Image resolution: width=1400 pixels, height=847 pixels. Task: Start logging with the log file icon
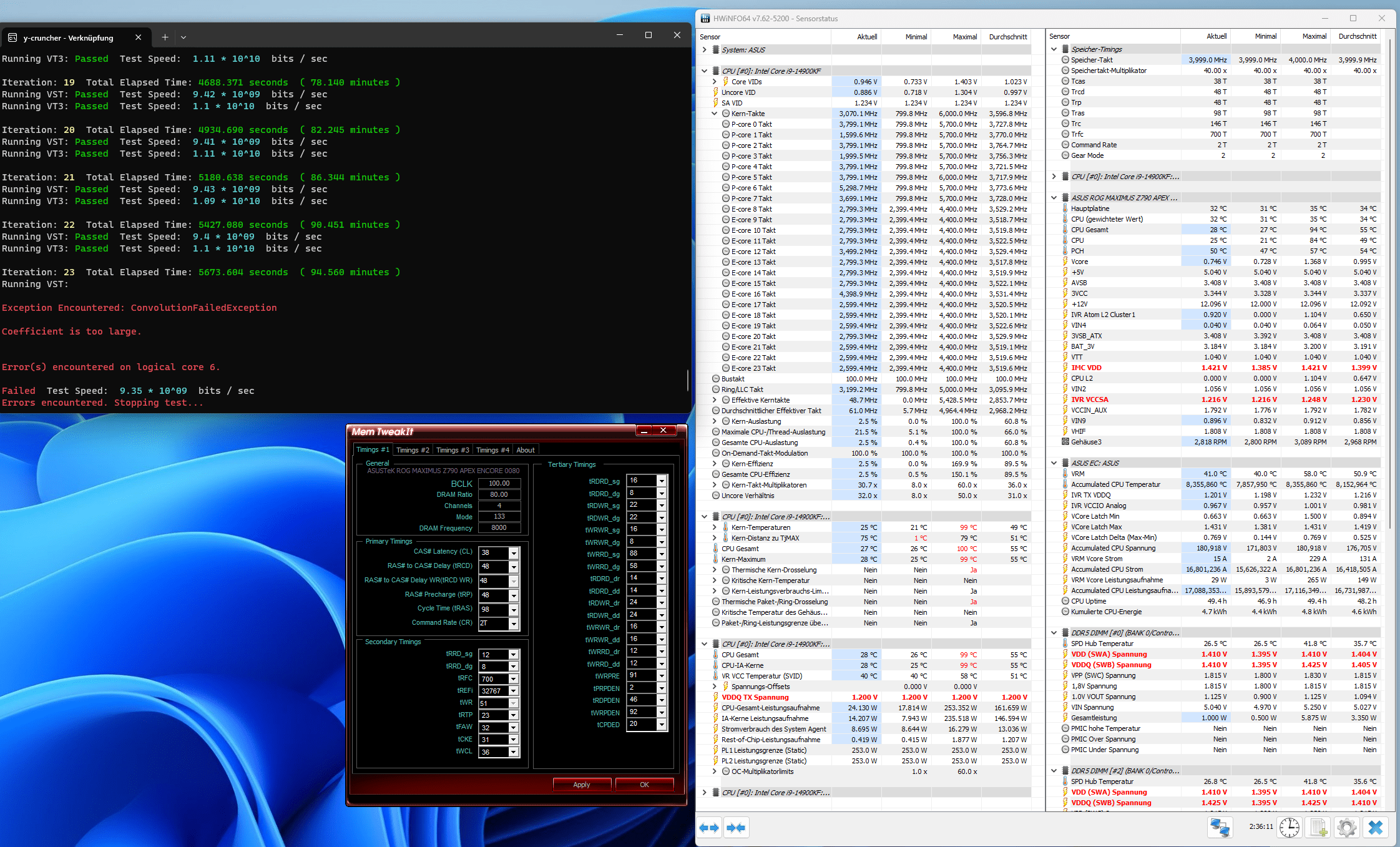[x=1318, y=828]
